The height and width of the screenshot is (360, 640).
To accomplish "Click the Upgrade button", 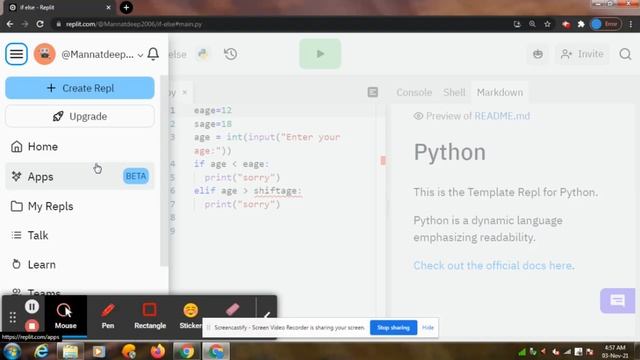I will (x=80, y=116).
